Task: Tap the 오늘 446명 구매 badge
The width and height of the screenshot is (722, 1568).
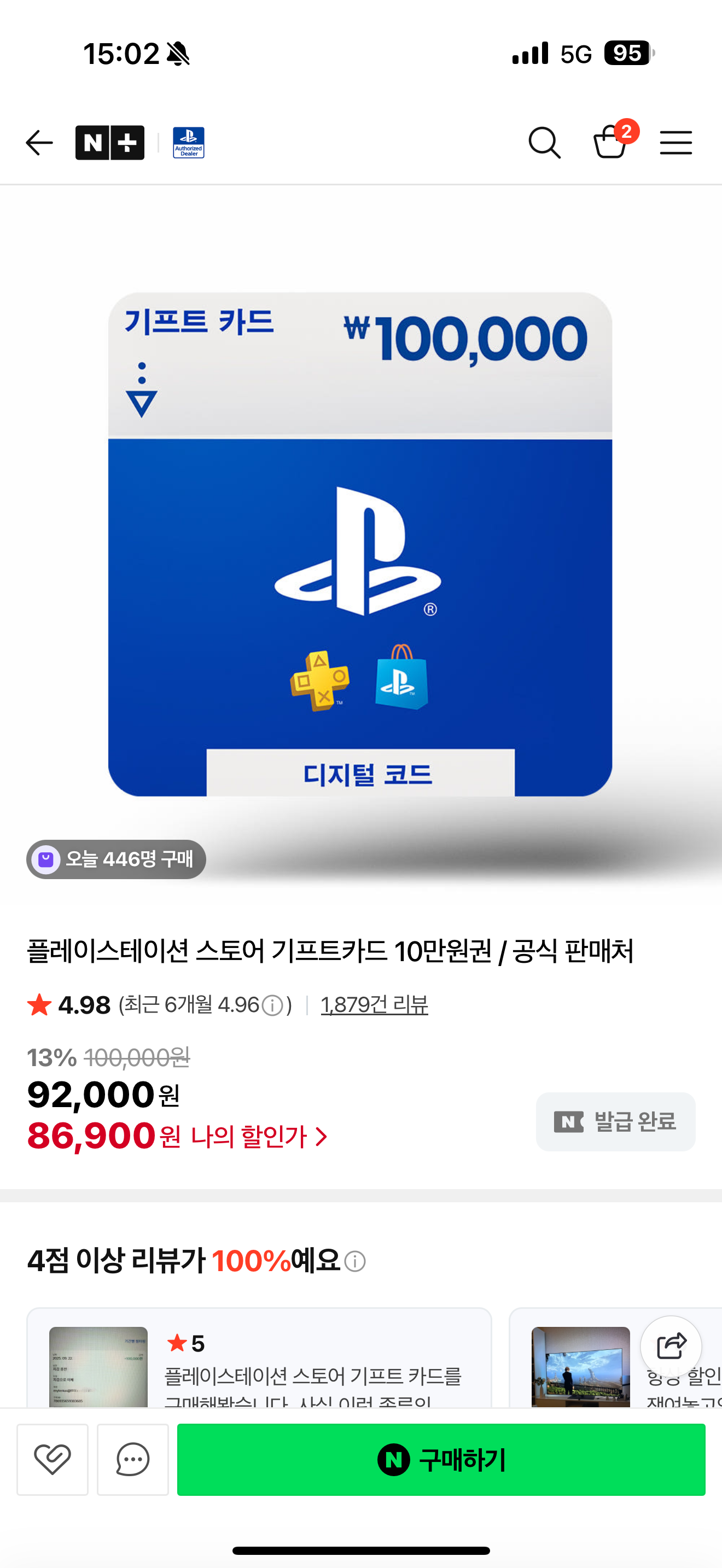Action: pos(115,859)
